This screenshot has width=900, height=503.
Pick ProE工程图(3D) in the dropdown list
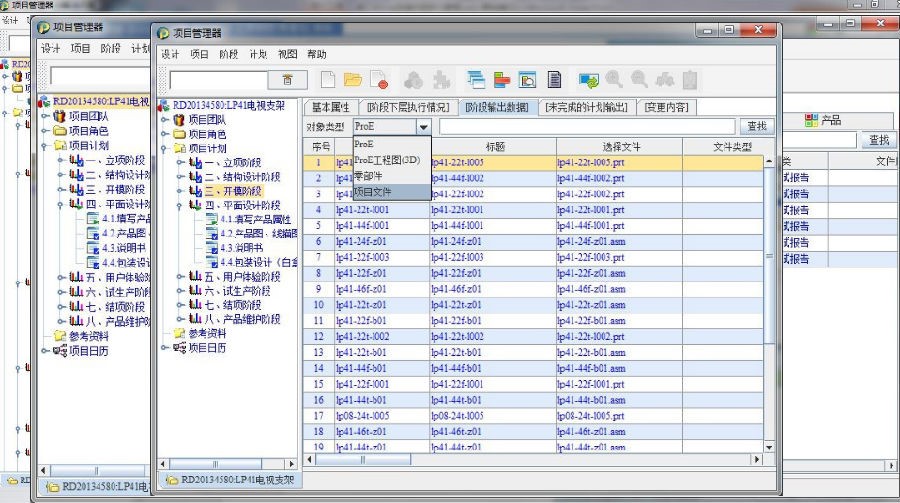(x=386, y=159)
